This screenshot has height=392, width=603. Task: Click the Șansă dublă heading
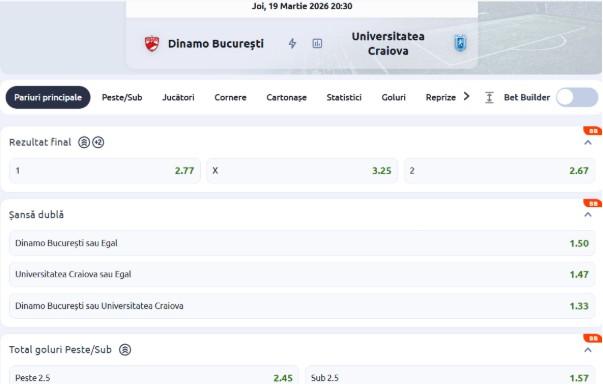point(37,215)
